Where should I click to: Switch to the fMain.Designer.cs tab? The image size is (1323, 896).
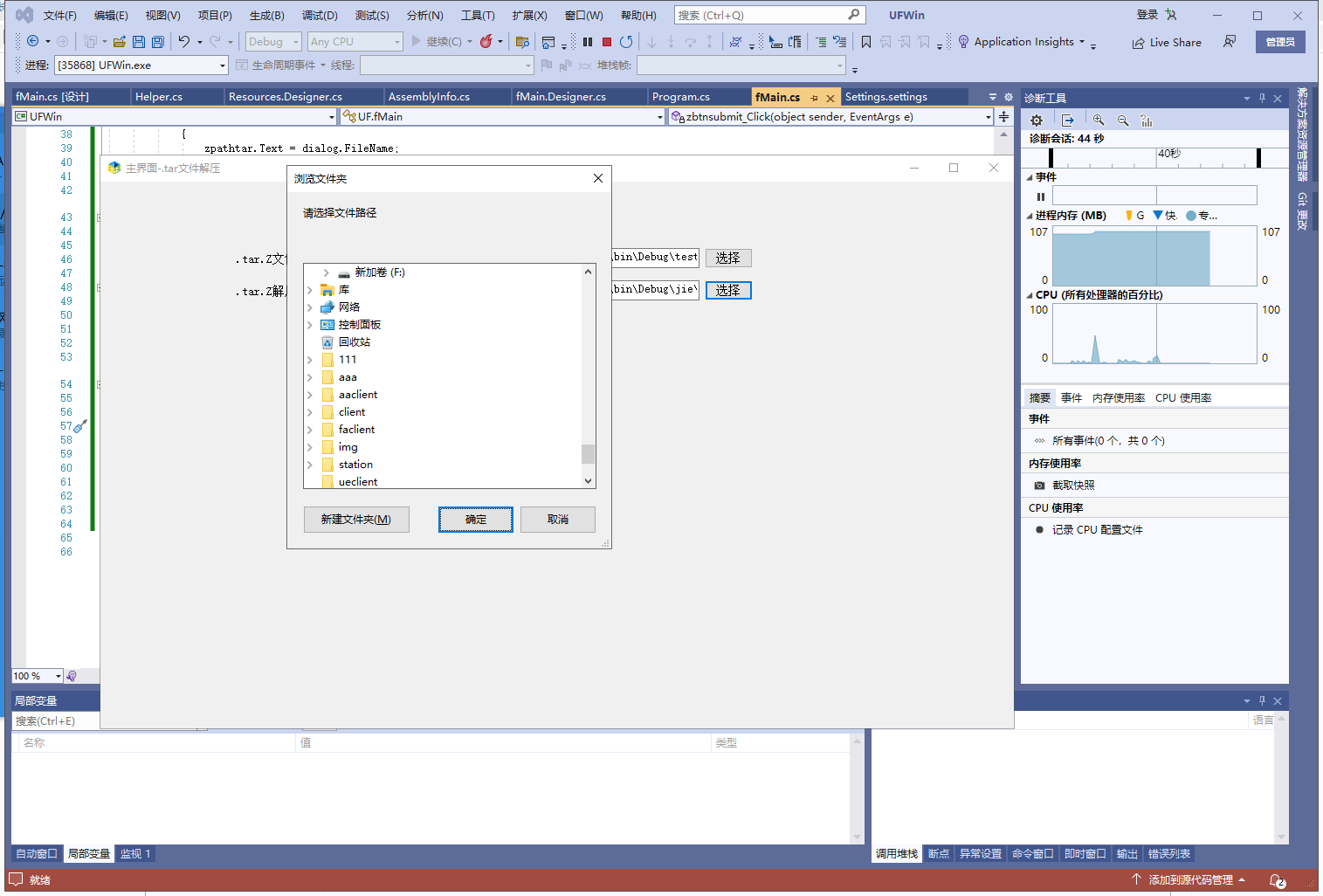[x=561, y=97]
